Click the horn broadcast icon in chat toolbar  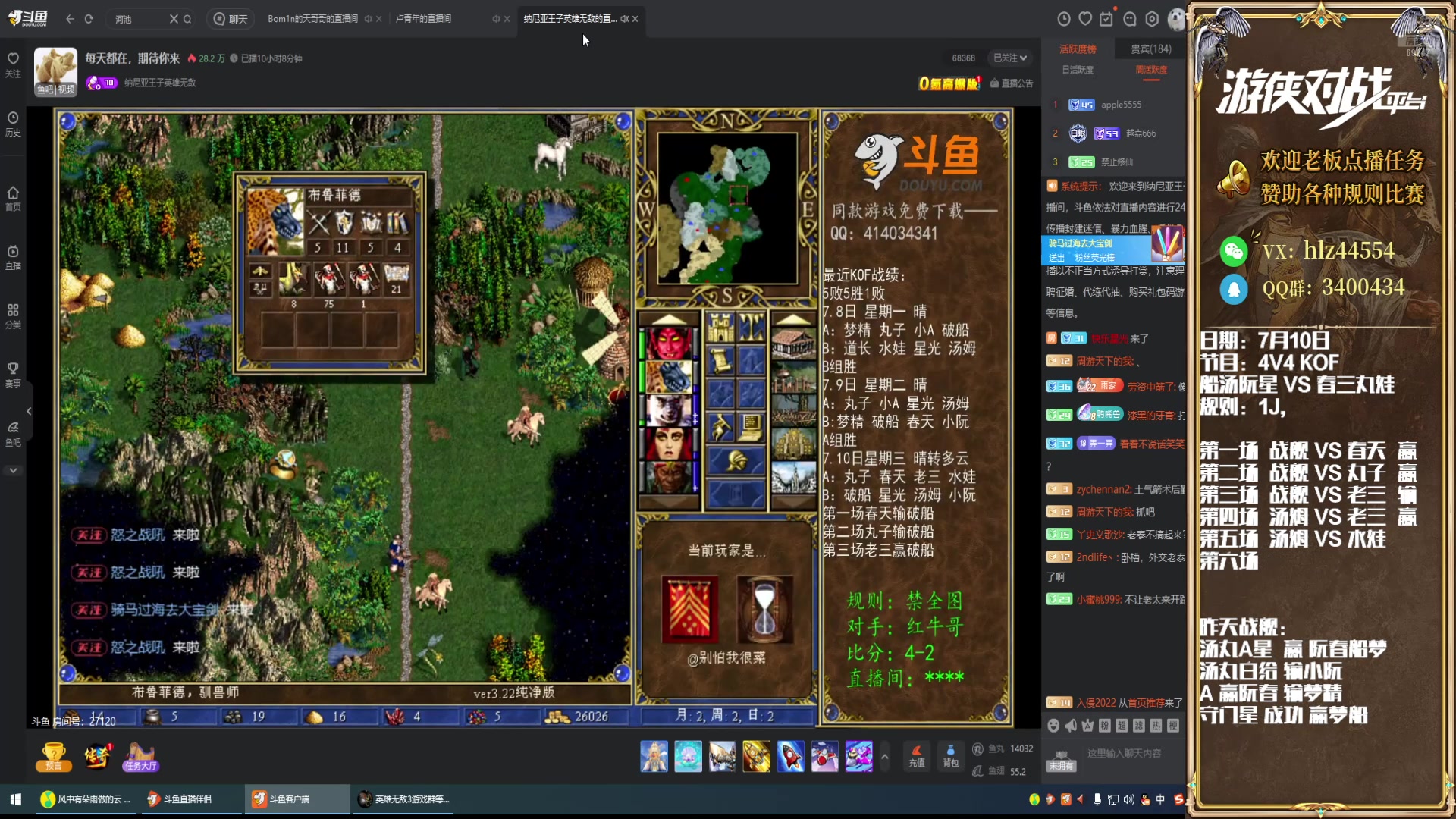tap(1070, 726)
